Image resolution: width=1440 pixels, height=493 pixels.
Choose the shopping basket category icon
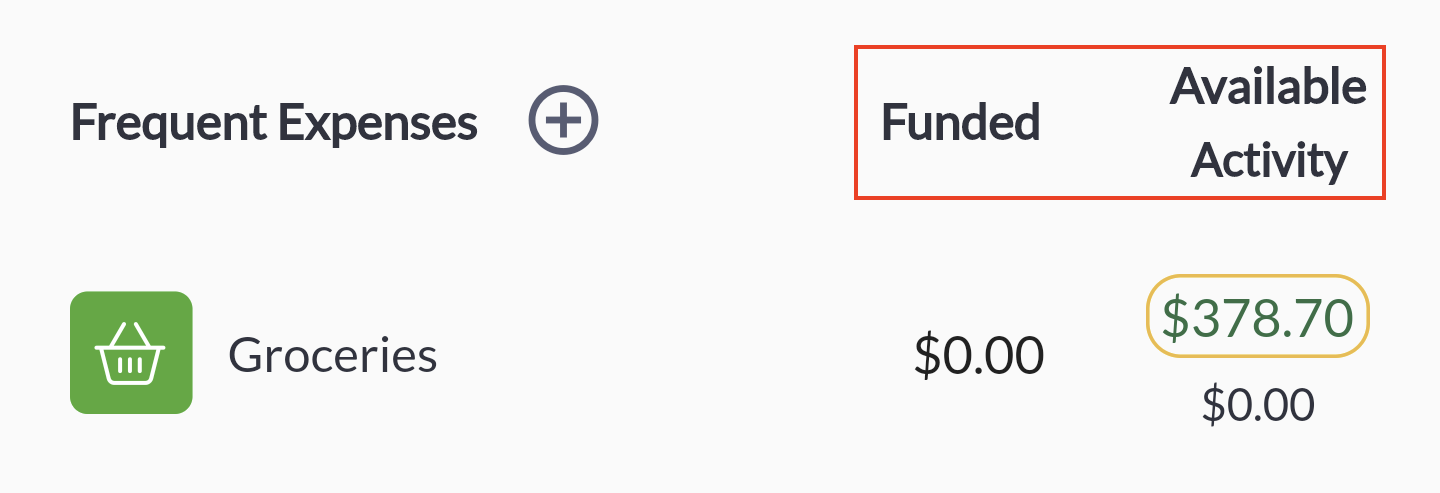point(131,352)
